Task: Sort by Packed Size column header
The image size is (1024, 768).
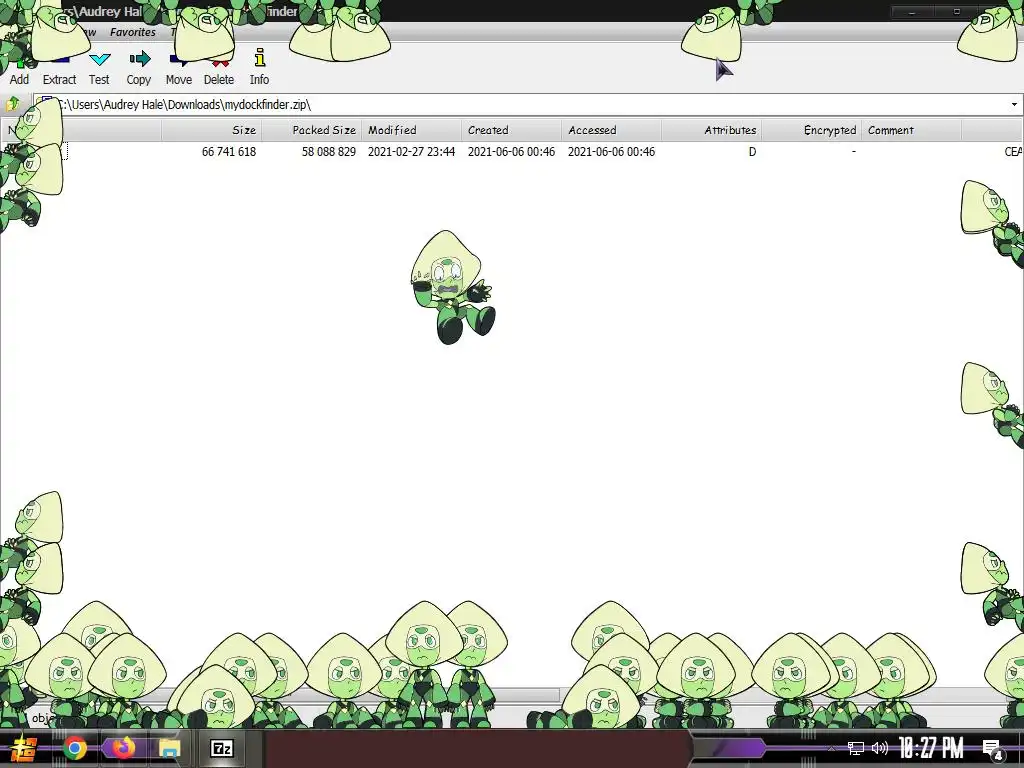Action: [312, 130]
